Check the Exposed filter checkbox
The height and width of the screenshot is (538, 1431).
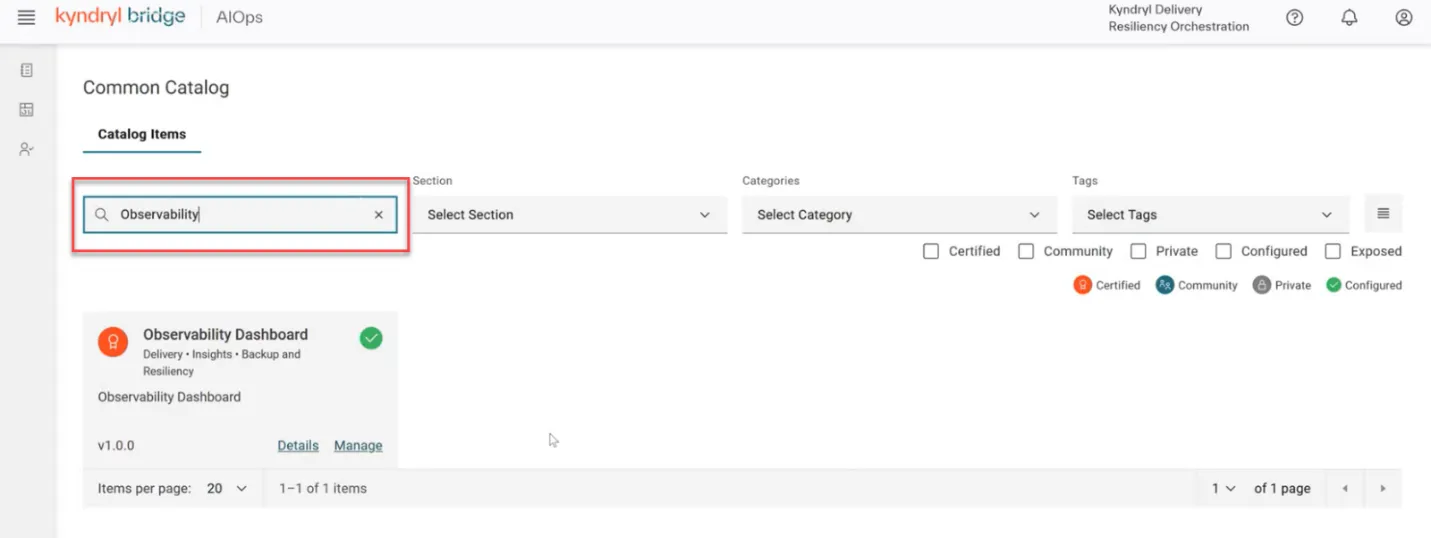tap(1333, 251)
